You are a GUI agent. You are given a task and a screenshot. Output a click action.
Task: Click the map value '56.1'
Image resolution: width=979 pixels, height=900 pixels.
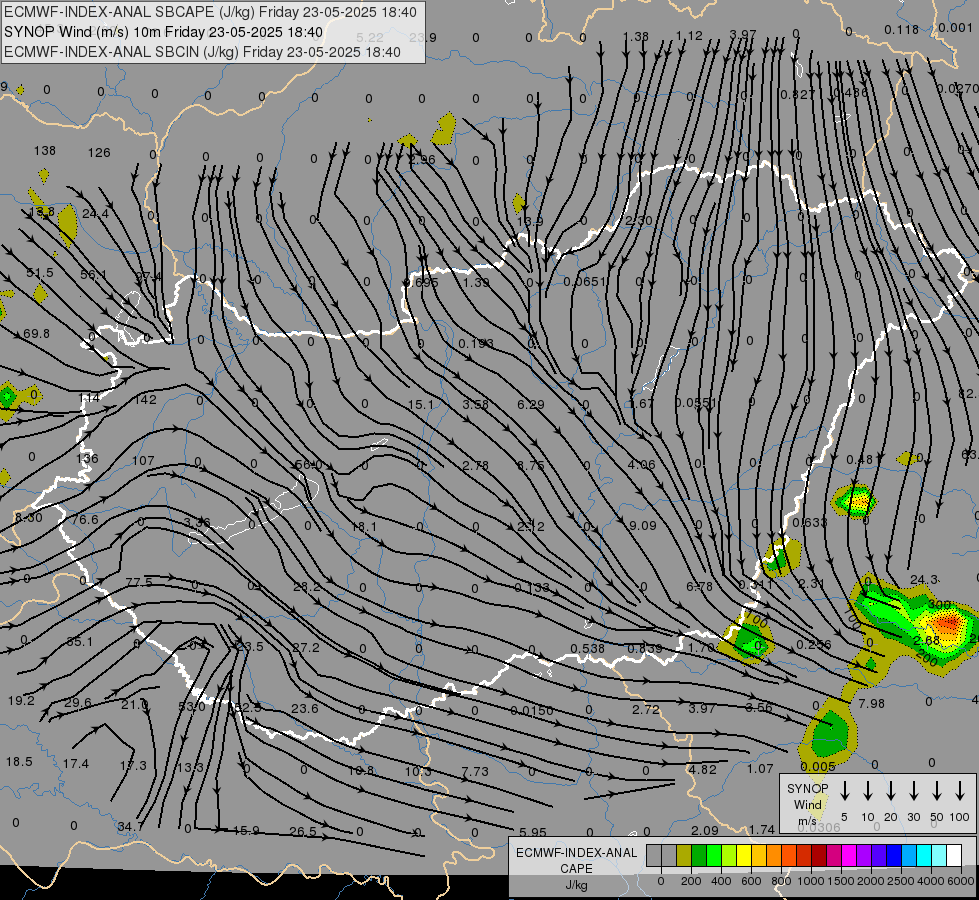pos(94,275)
